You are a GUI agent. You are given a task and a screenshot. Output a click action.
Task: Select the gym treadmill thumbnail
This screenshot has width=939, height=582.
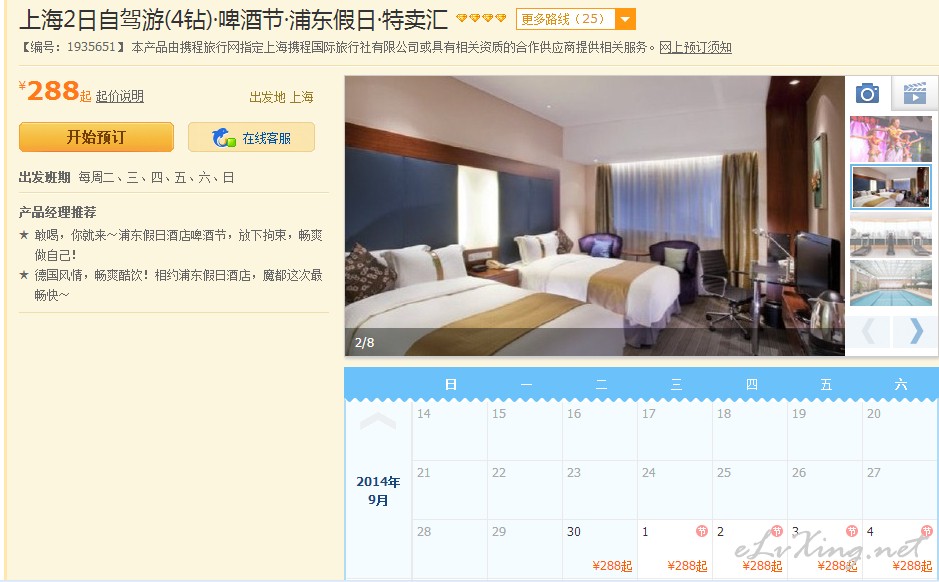[890, 235]
